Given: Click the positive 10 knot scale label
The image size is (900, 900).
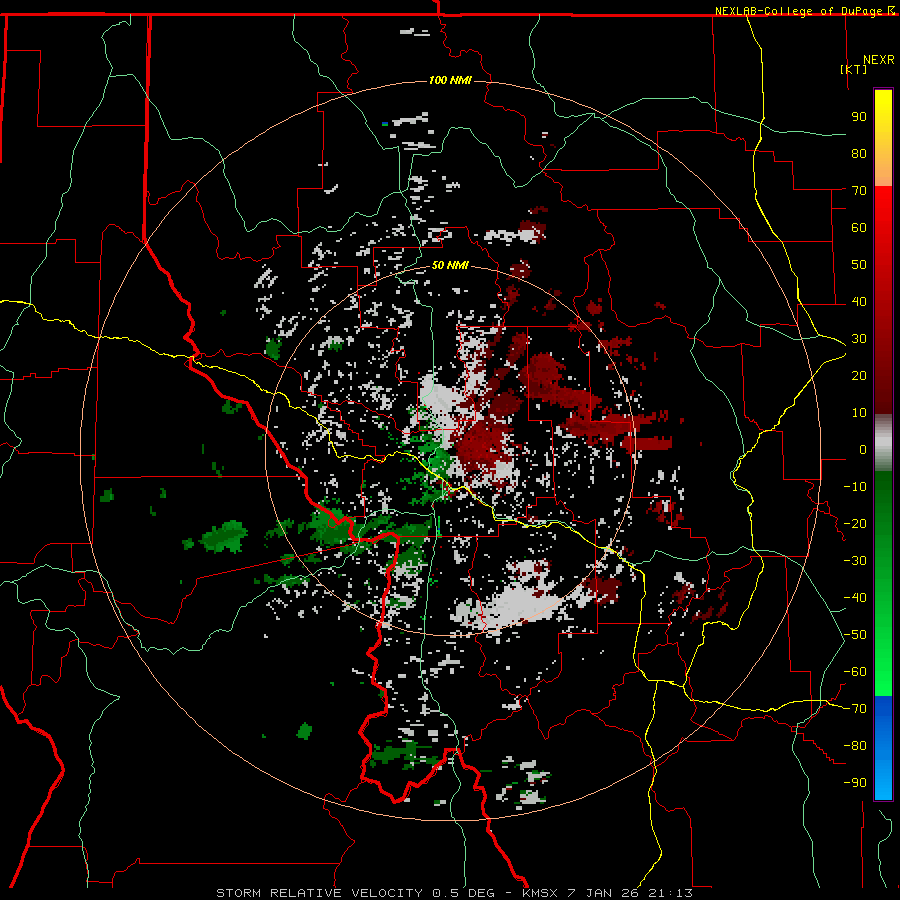Looking at the screenshot, I should tap(859, 413).
